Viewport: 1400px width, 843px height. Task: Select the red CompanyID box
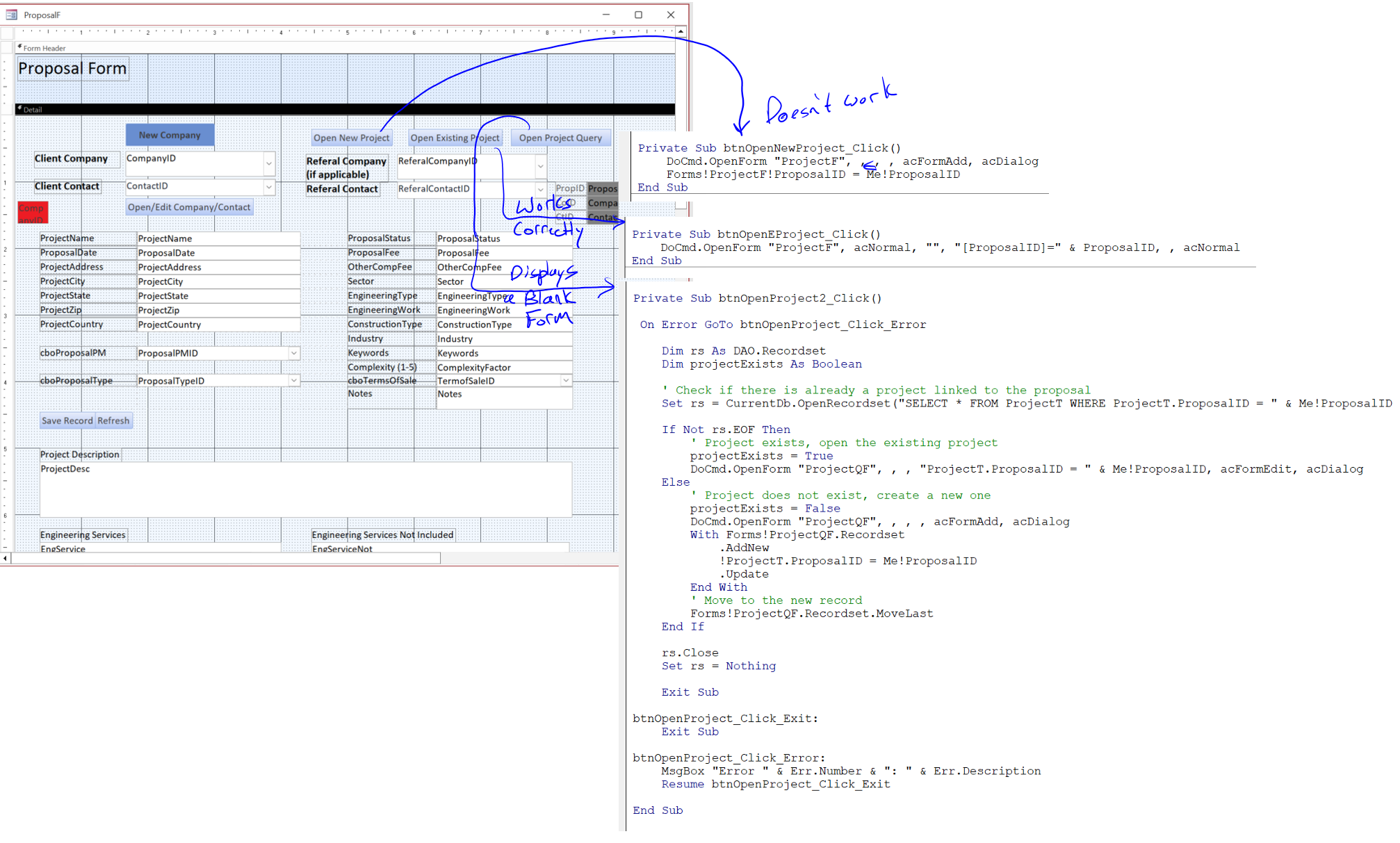tap(32, 213)
